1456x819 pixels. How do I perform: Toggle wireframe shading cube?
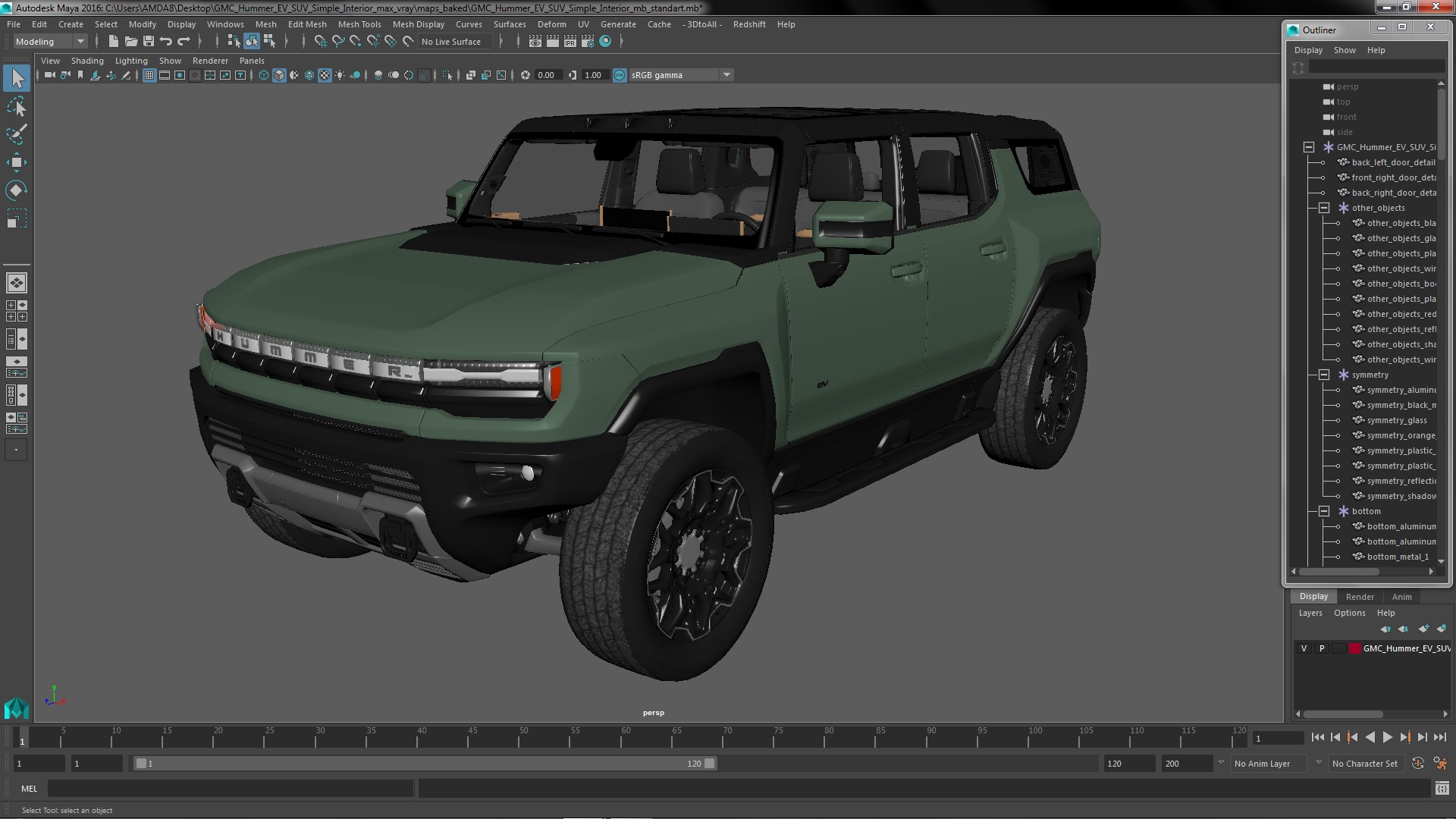tap(264, 75)
